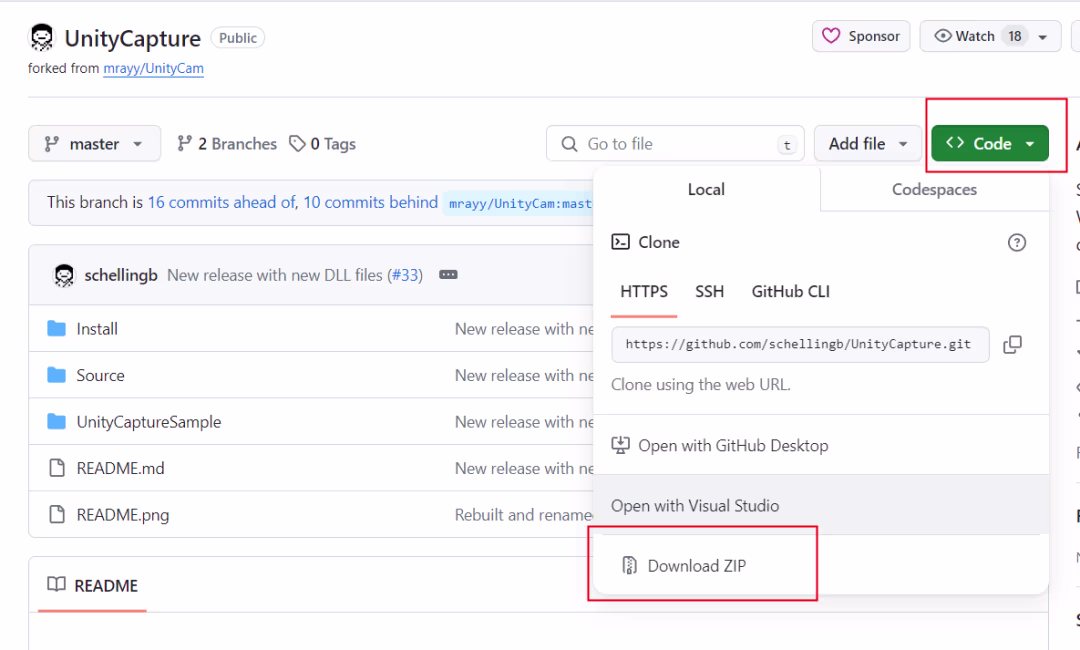Open the Install folder
The width and height of the screenshot is (1080, 650).
97,329
